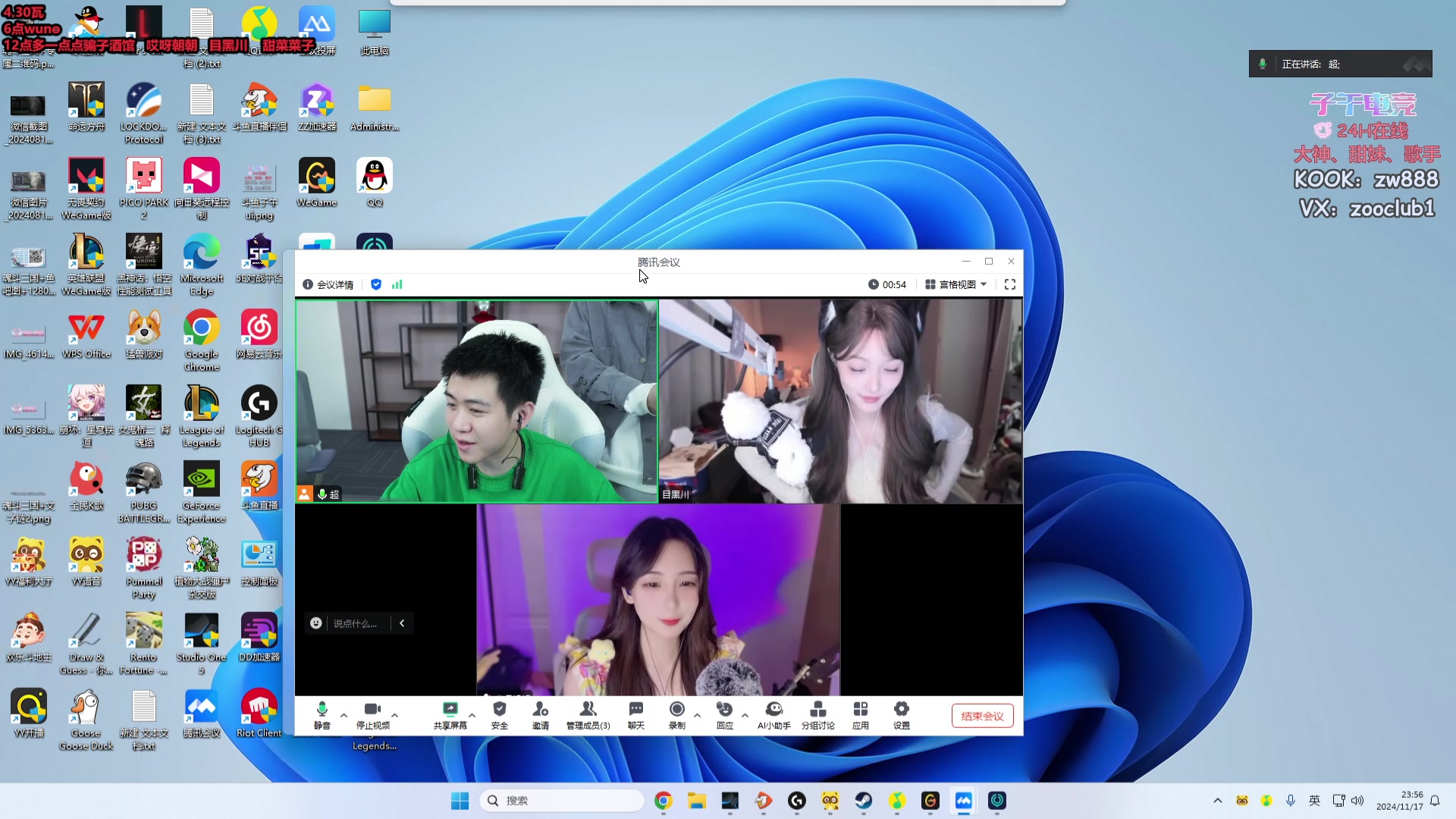Open 管理成员(3) participants panel
Image resolution: width=1456 pixels, height=819 pixels.
pyautogui.click(x=588, y=715)
